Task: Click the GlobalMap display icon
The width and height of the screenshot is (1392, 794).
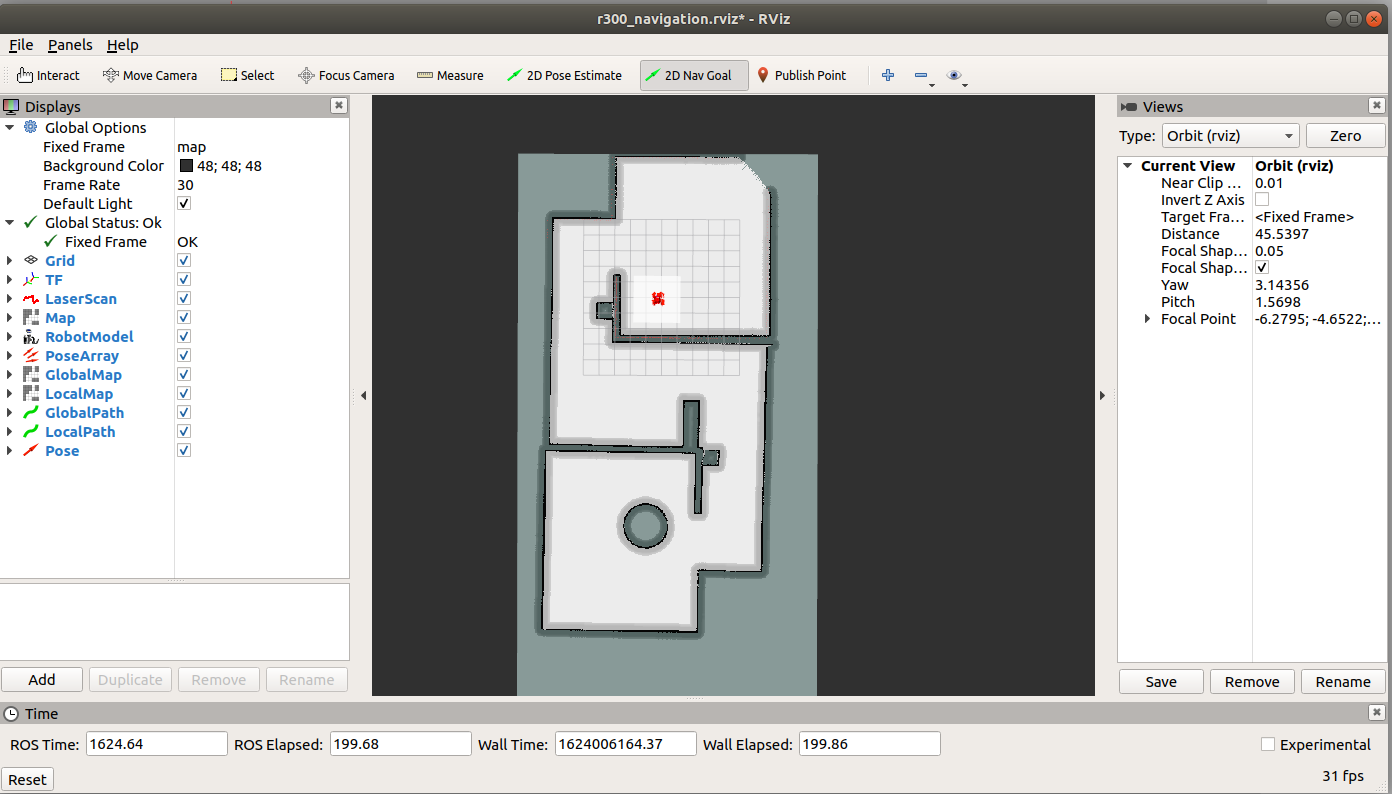Action: pos(30,375)
